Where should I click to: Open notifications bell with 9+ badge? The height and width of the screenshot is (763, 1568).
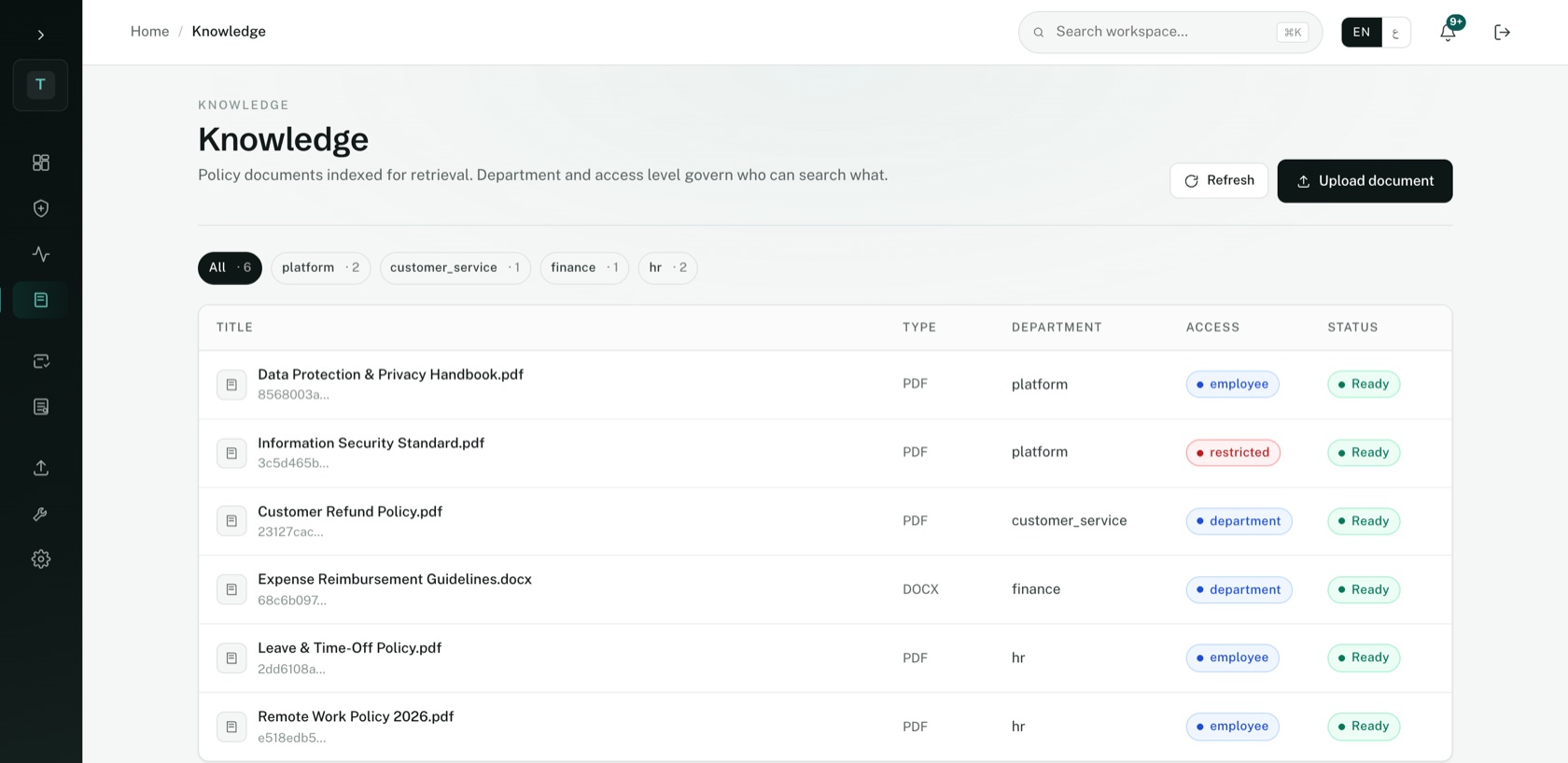point(1448,32)
